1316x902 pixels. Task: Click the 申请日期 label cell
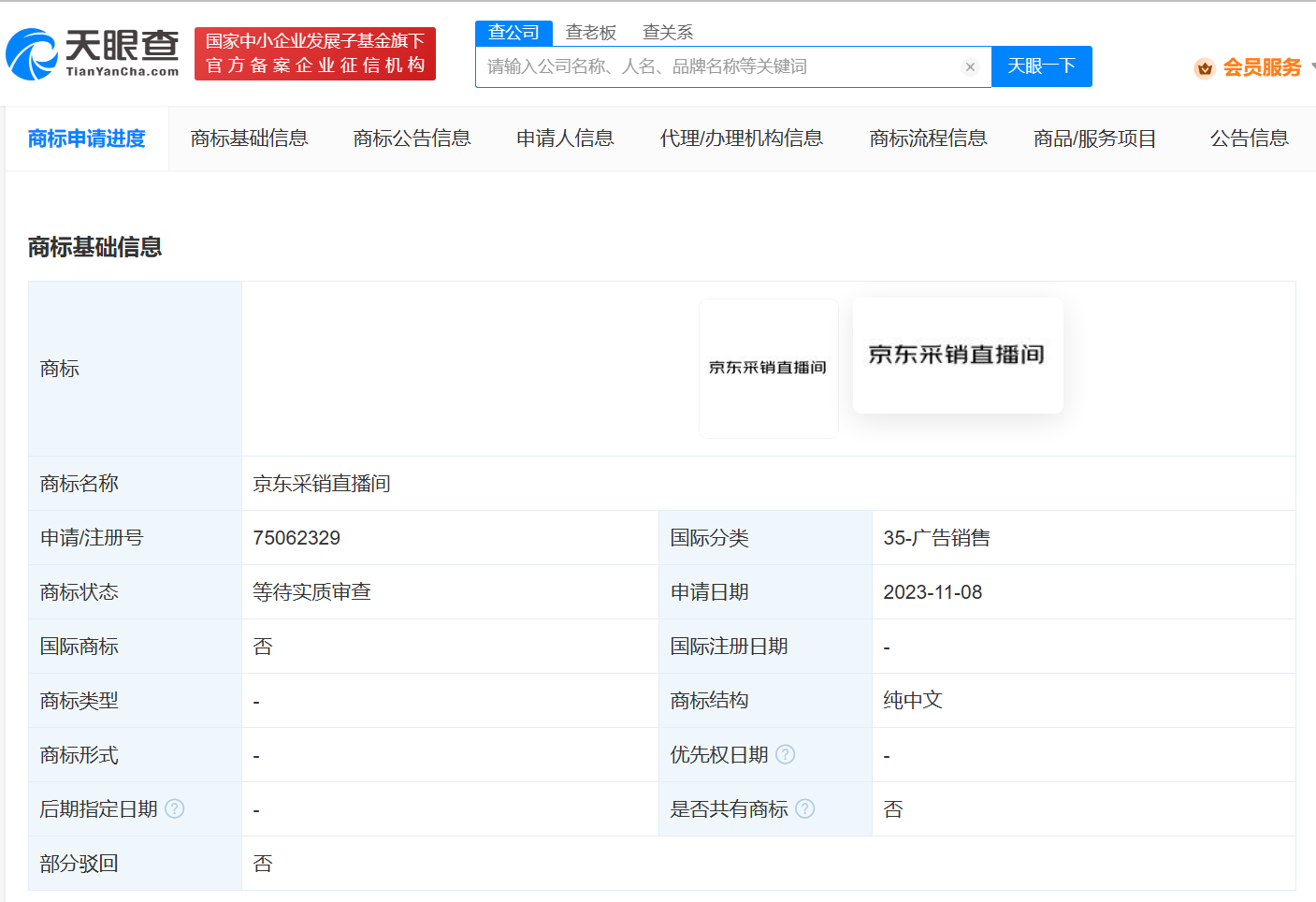(x=766, y=592)
